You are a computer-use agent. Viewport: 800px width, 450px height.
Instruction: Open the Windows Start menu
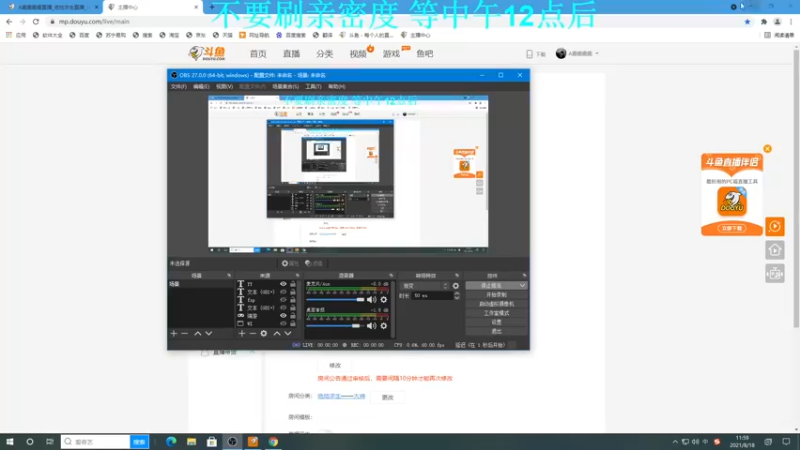[10, 441]
